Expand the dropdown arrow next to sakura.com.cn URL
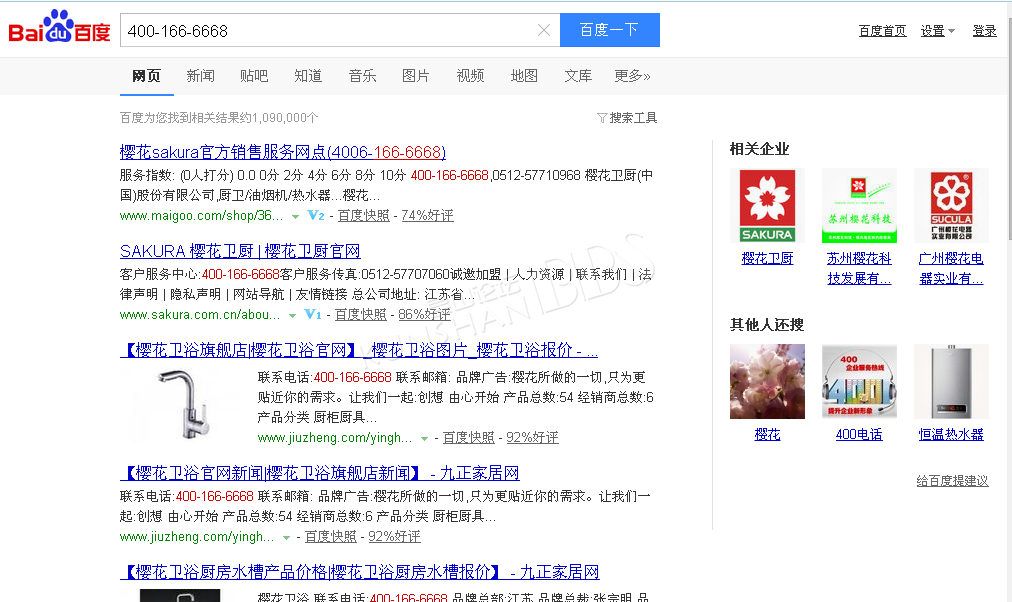The width and height of the screenshot is (1012, 602). click(x=292, y=316)
